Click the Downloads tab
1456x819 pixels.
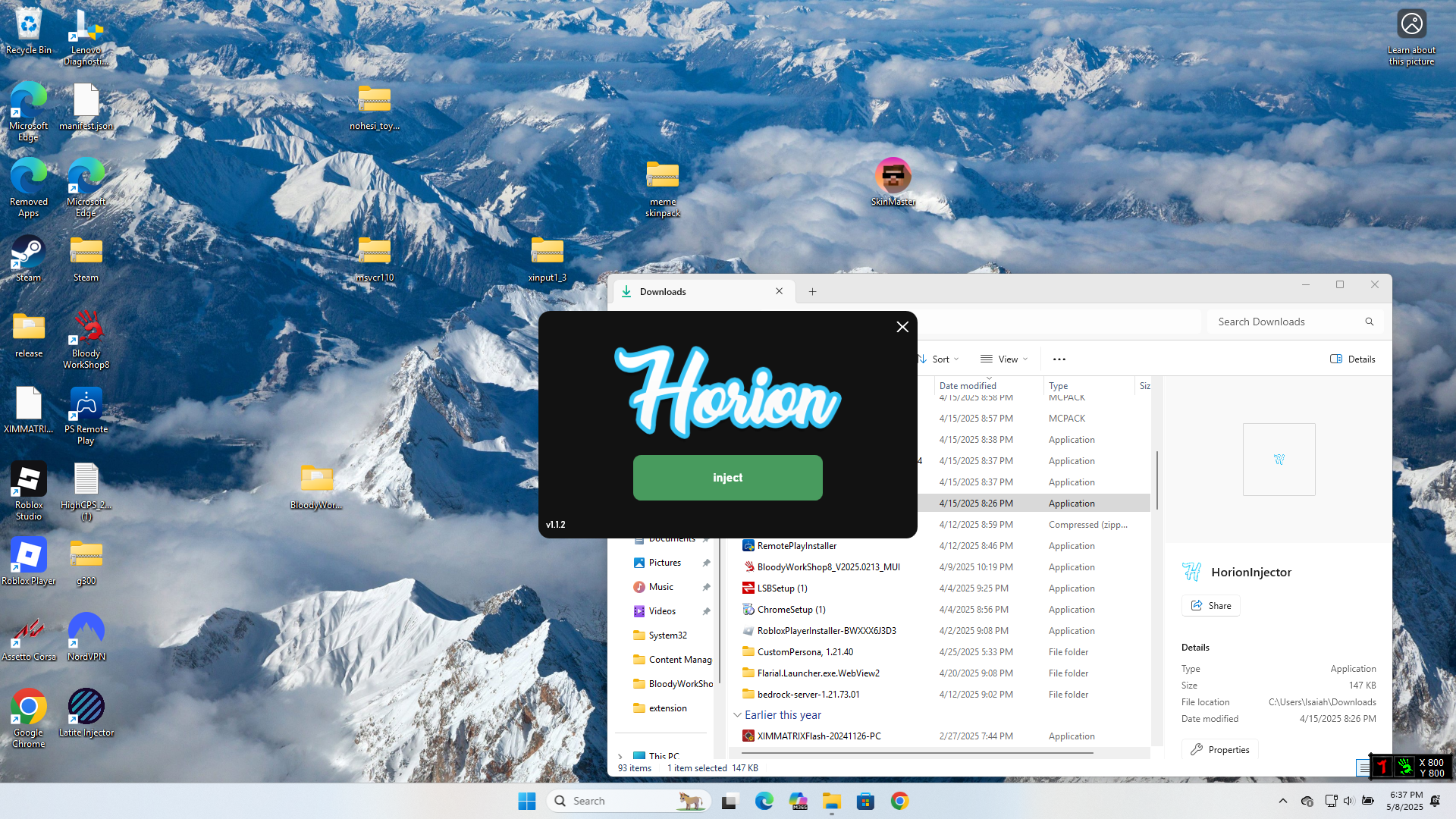pyautogui.click(x=682, y=291)
